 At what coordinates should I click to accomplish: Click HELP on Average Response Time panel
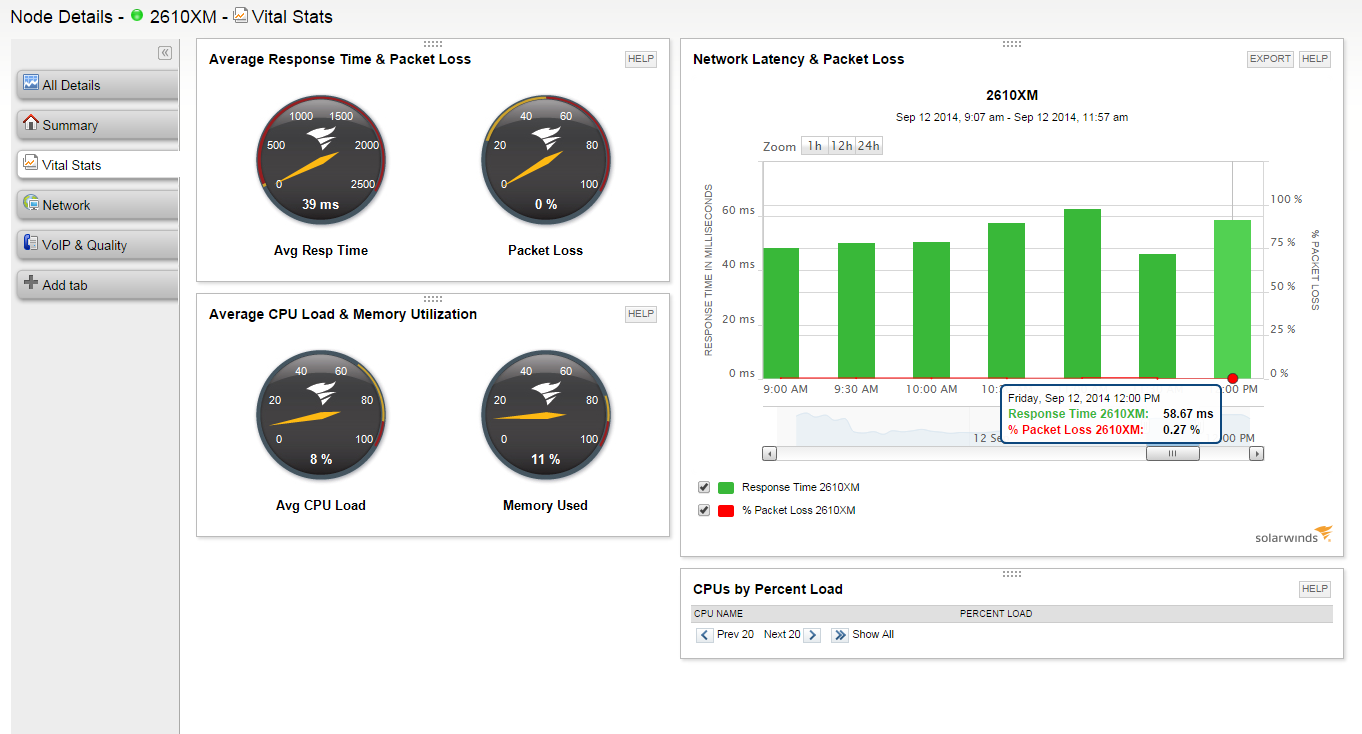(641, 59)
